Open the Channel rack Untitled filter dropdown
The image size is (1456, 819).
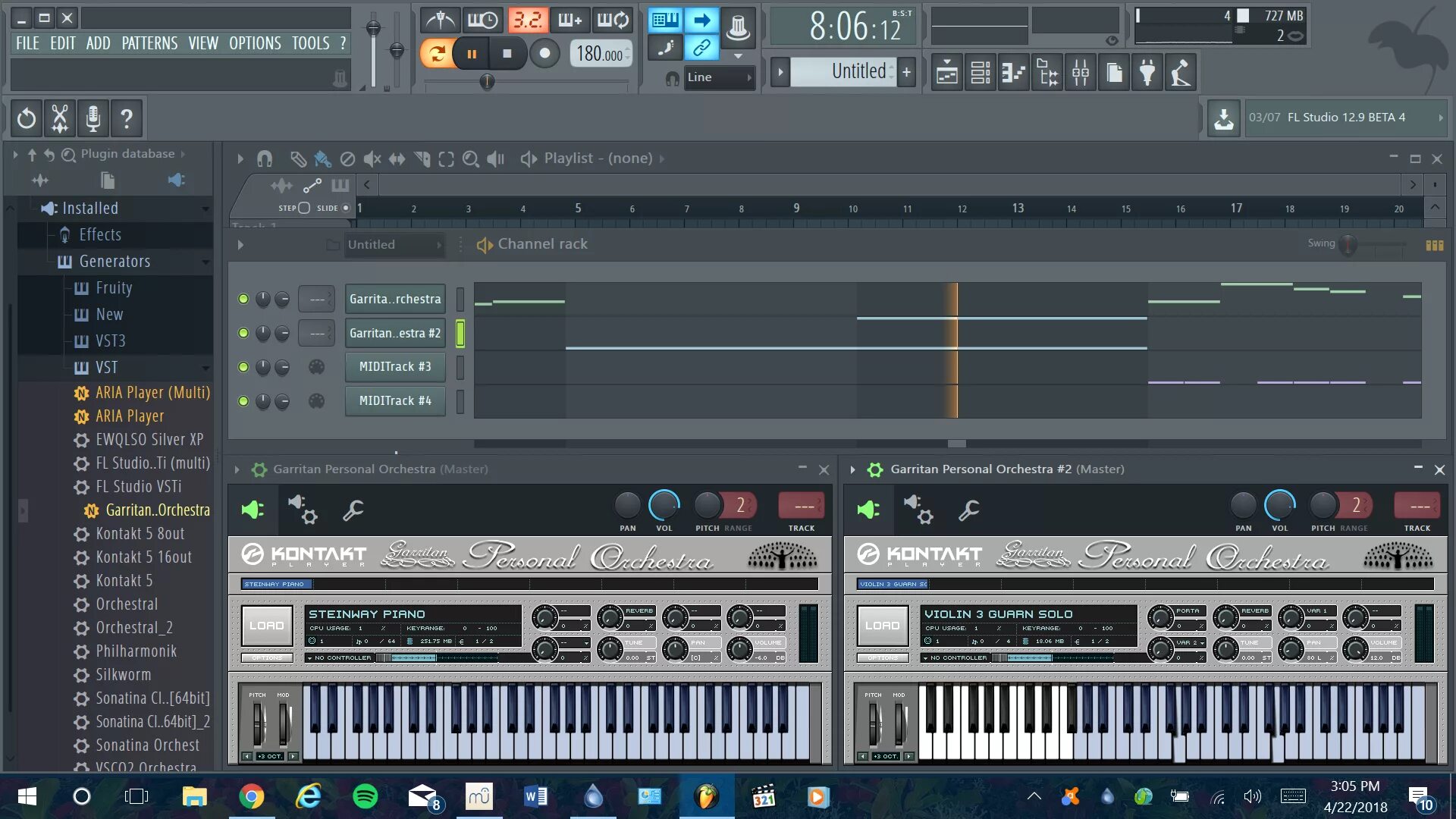point(394,245)
